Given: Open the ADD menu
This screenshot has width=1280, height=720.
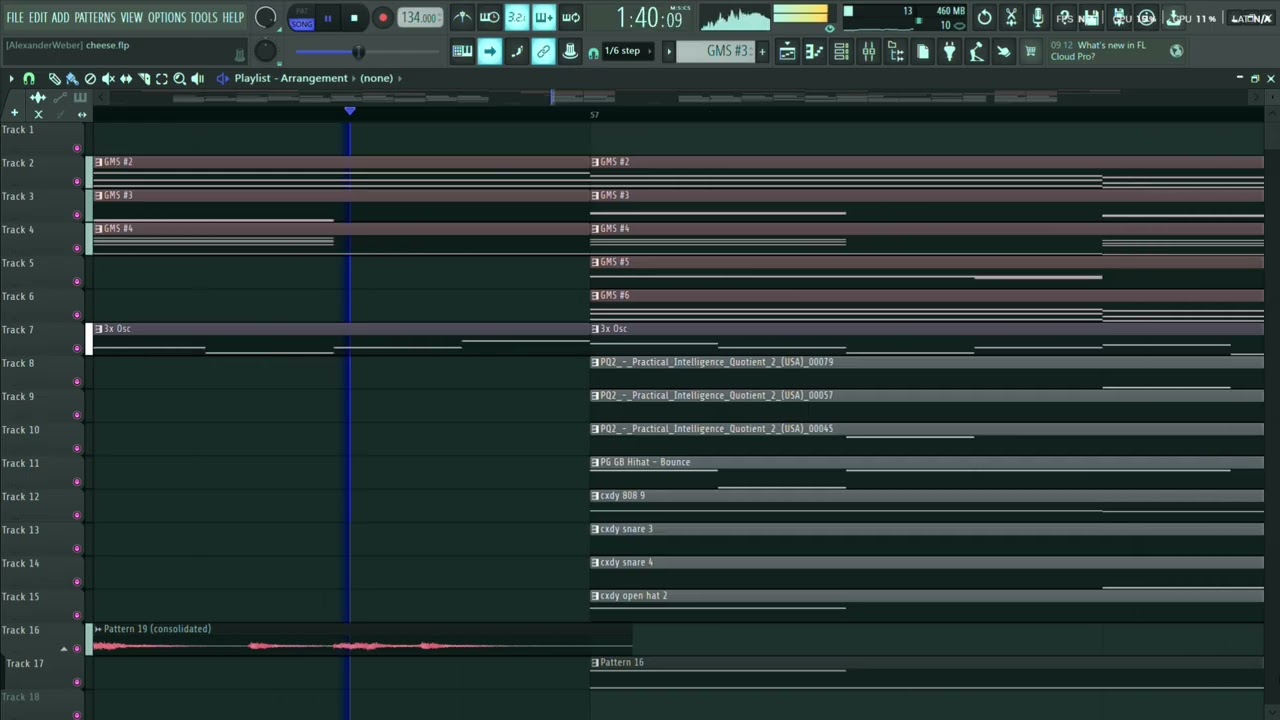Looking at the screenshot, I should coord(61,18).
